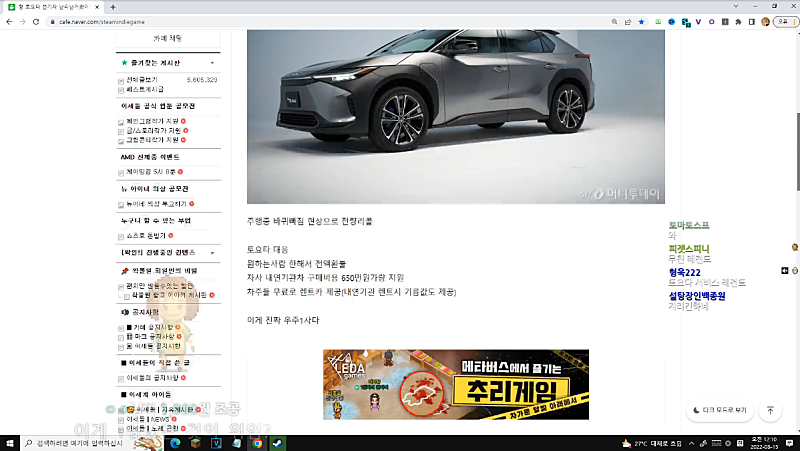Close the current browser tab
800x451 pixels.
point(96,7)
